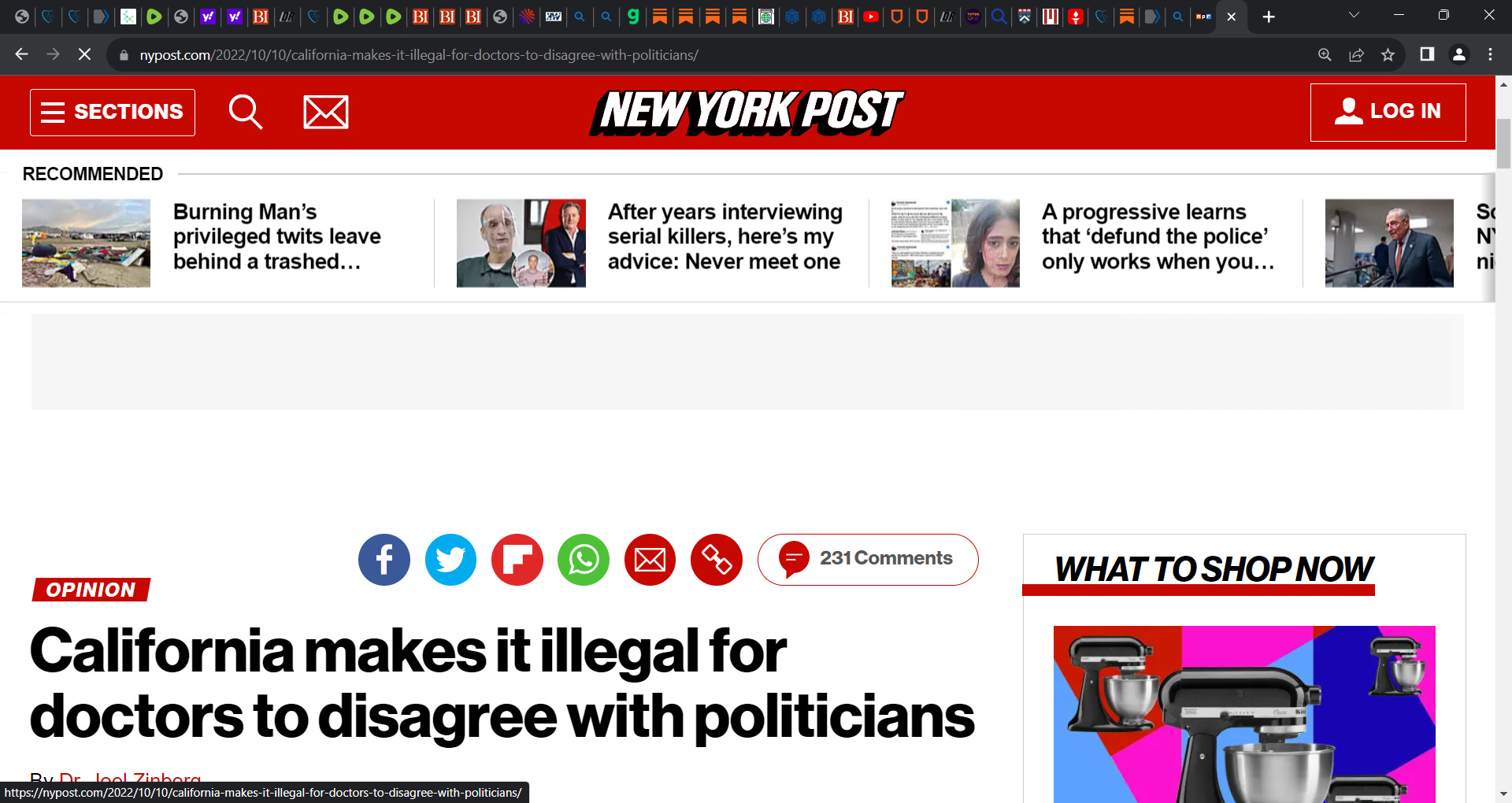Close the current NY Post tab
The image size is (1512, 803).
pyautogui.click(x=1232, y=17)
